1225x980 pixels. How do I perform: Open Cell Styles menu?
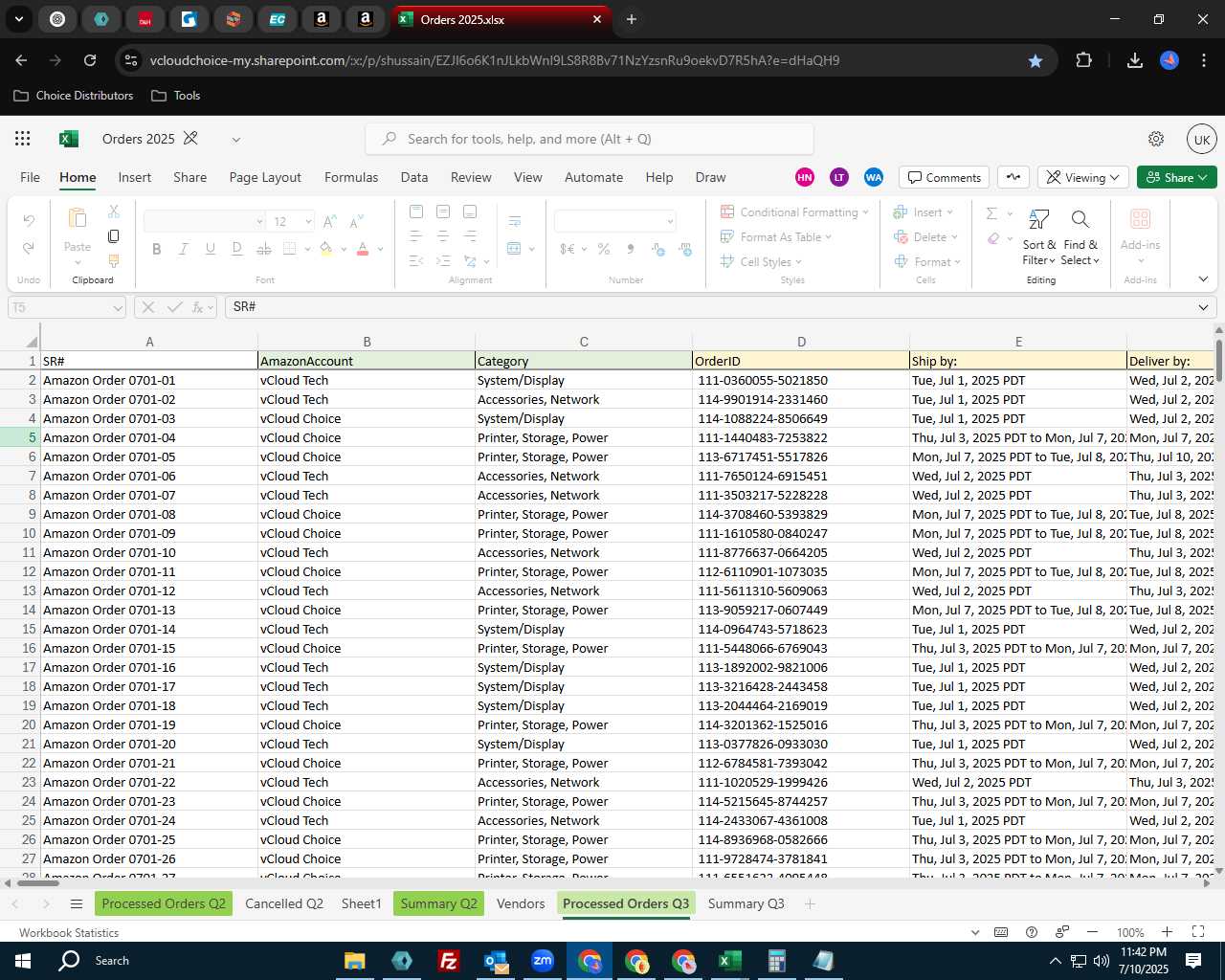pyautogui.click(x=761, y=261)
